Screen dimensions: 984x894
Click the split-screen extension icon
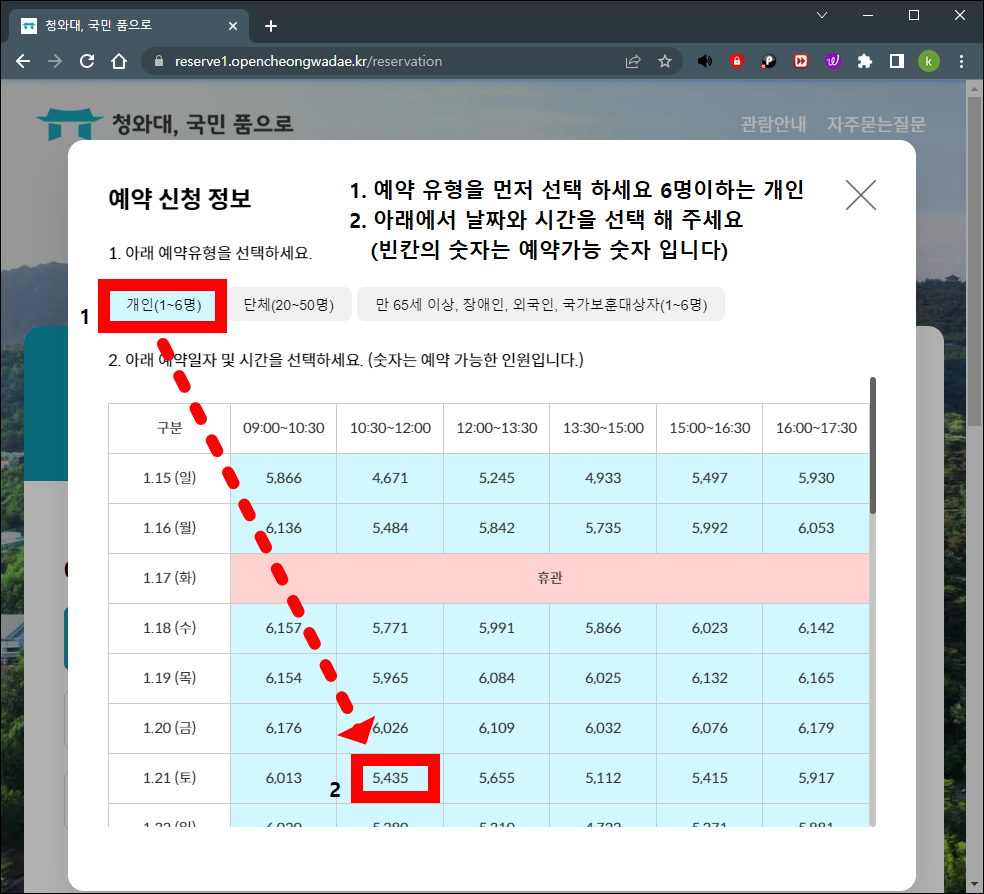897,61
